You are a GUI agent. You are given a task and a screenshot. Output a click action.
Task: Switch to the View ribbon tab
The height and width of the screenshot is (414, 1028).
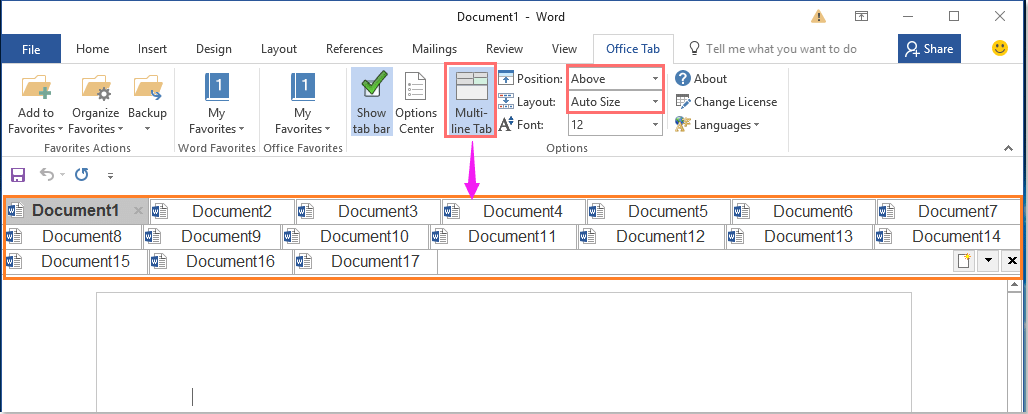[x=564, y=49]
